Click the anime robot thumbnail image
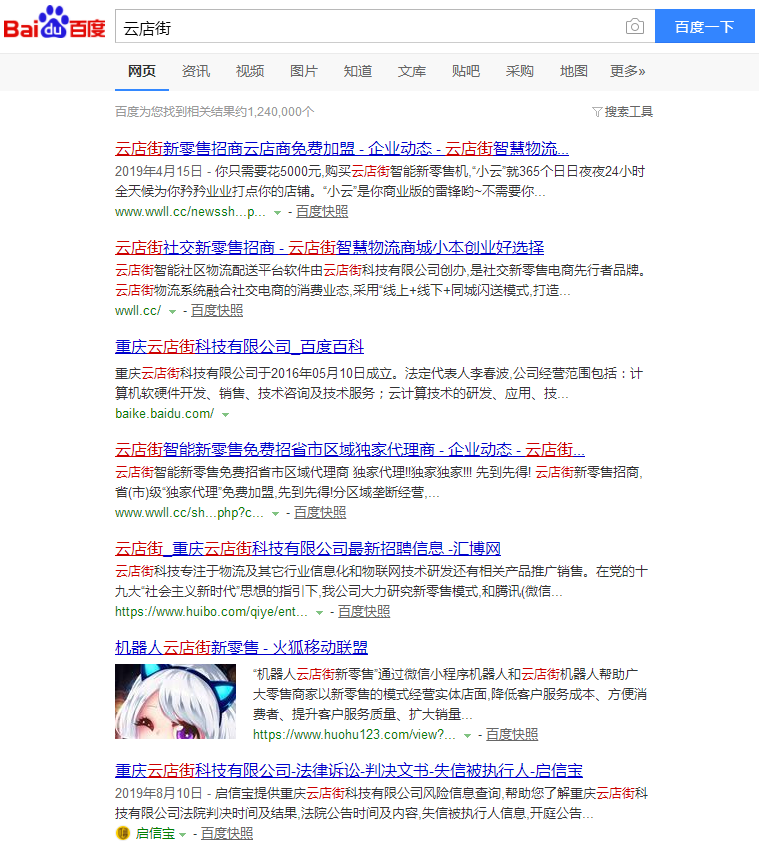Viewport: 759px width, 852px height. pos(175,702)
